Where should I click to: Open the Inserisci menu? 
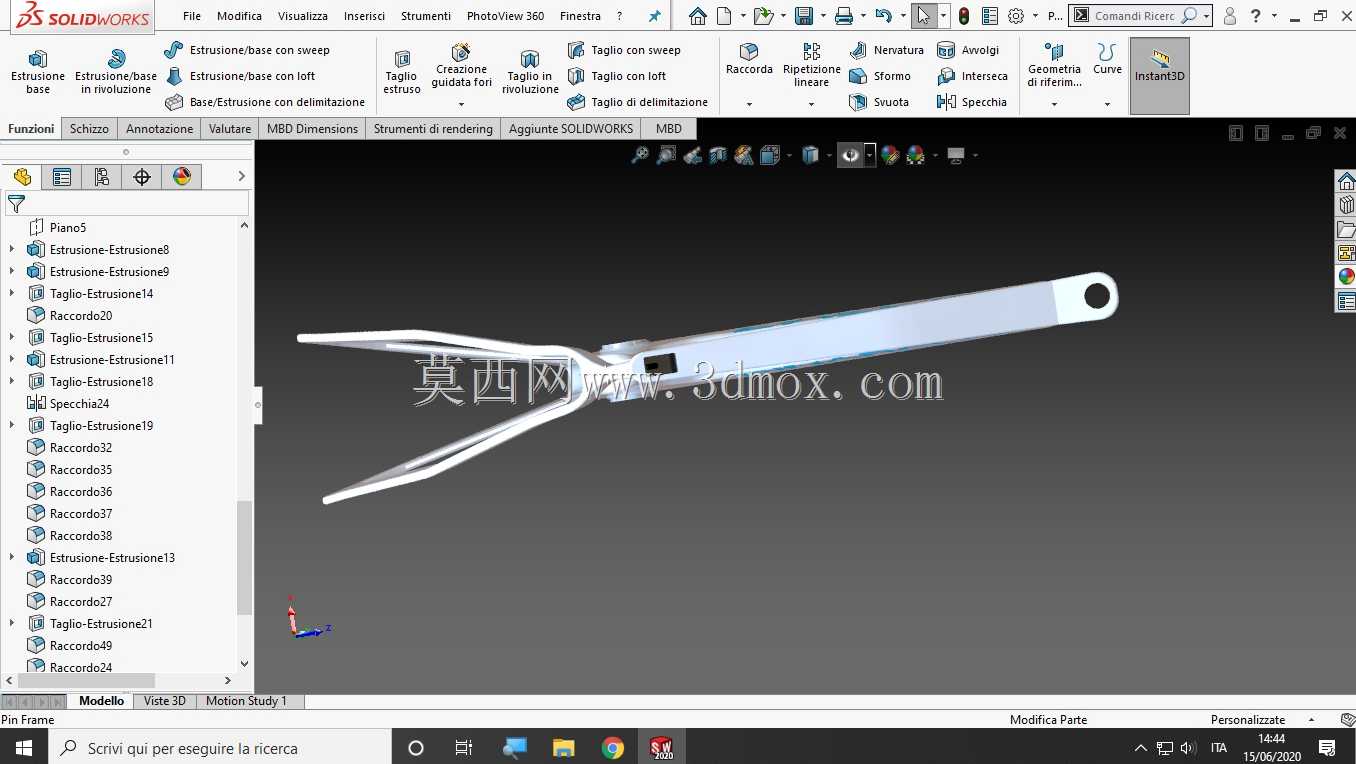[x=364, y=16]
